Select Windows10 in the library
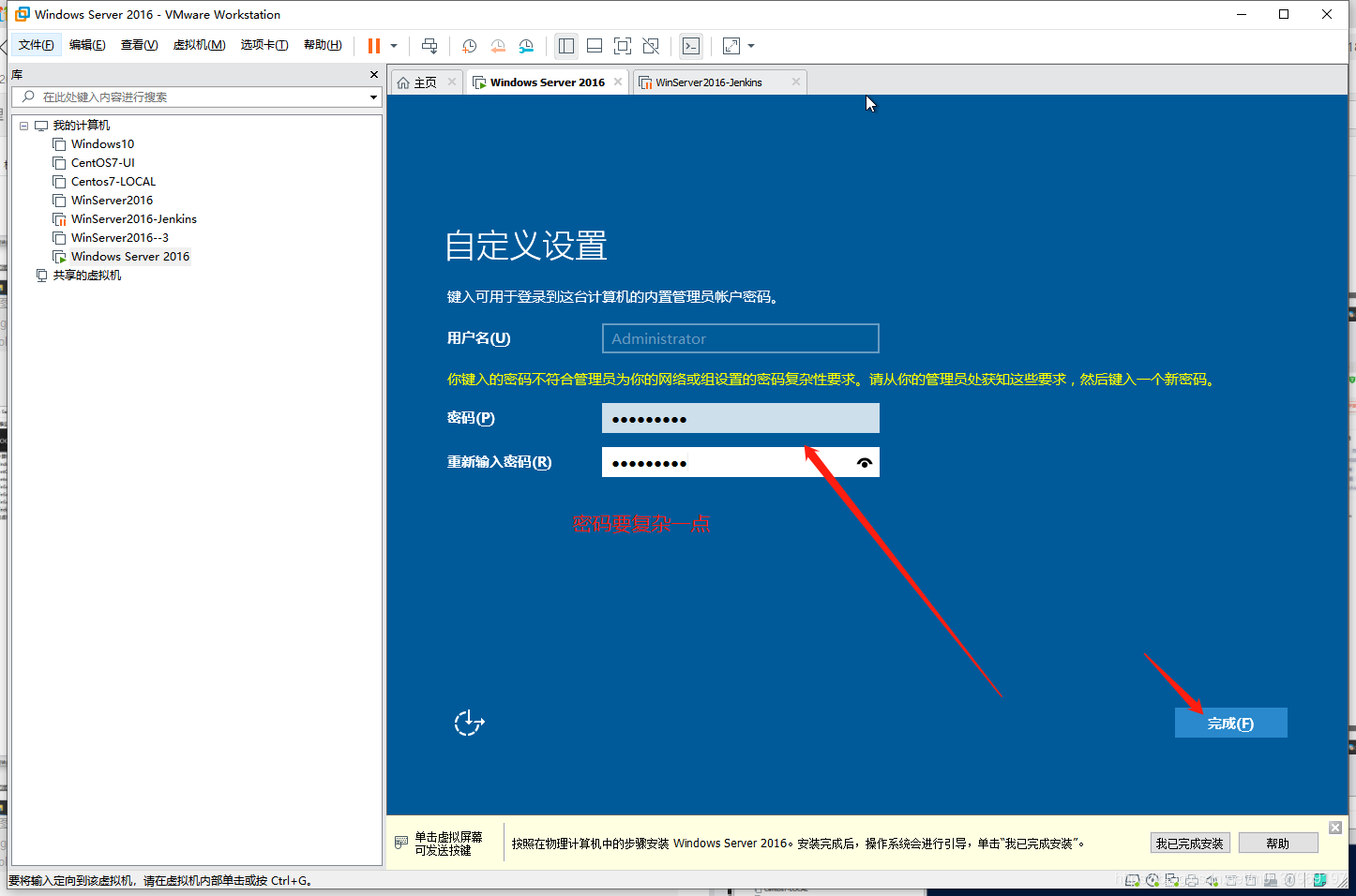The width and height of the screenshot is (1356, 896). coord(102,144)
